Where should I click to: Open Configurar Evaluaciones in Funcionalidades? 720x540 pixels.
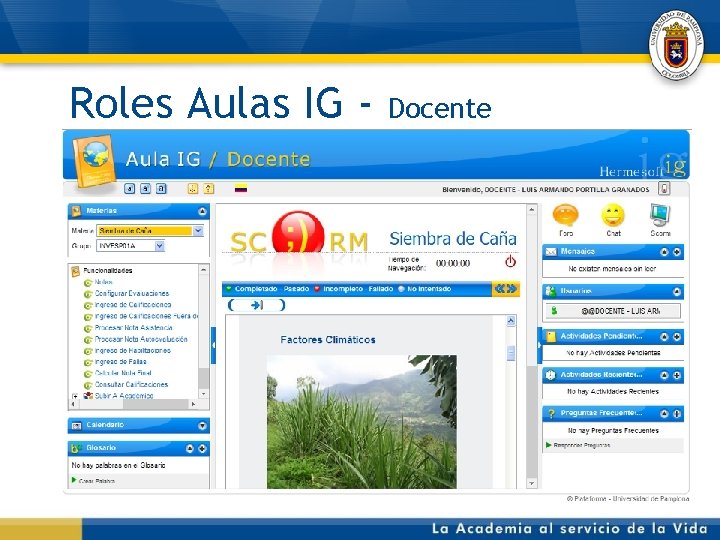click(132, 293)
